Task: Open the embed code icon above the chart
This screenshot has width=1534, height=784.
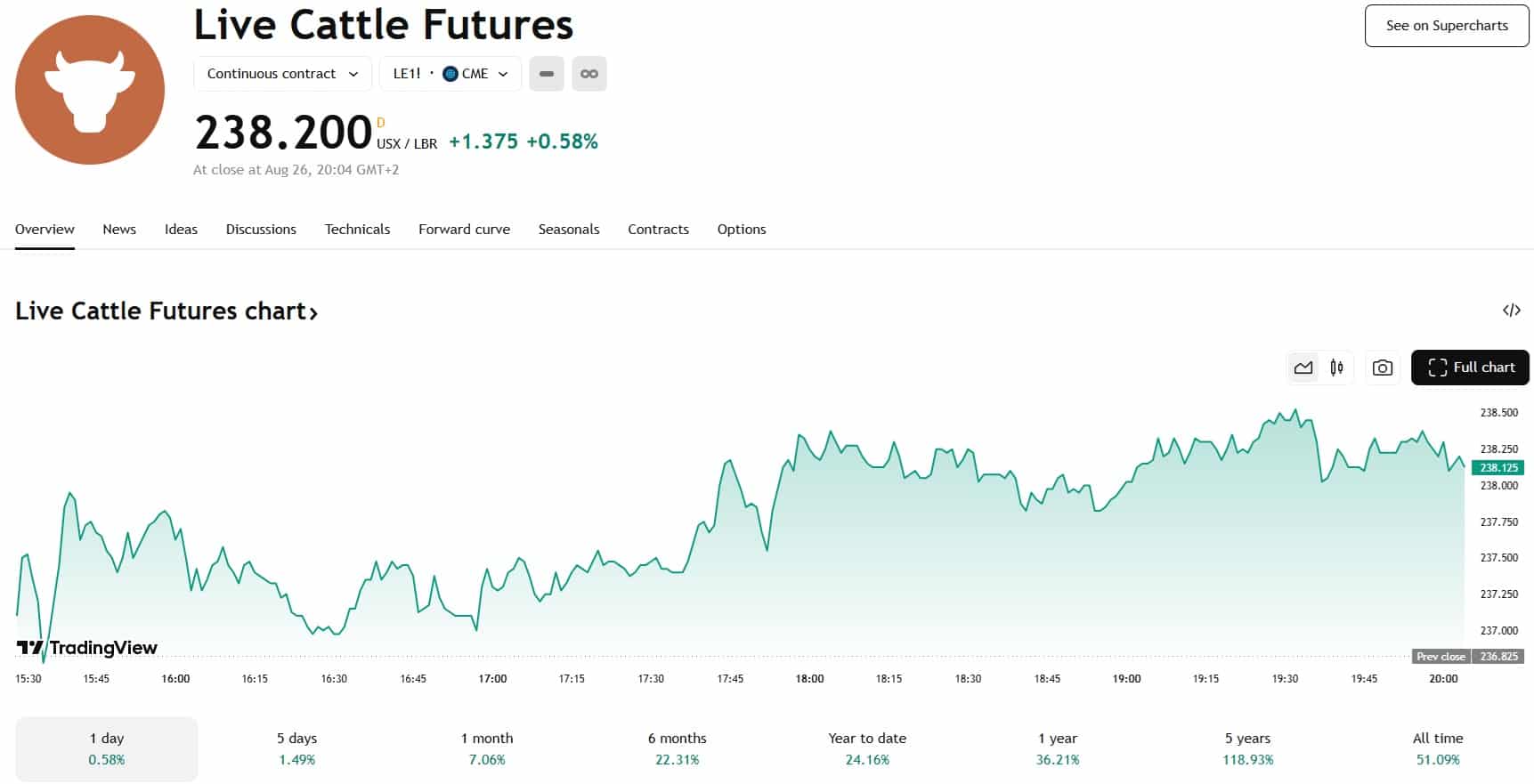Action: (x=1511, y=311)
